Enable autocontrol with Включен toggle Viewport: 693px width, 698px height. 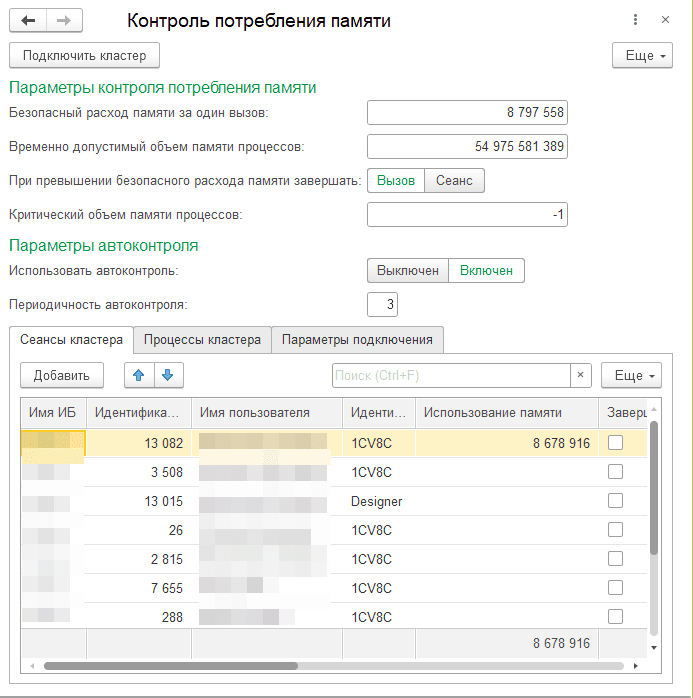pyautogui.click(x=486, y=271)
